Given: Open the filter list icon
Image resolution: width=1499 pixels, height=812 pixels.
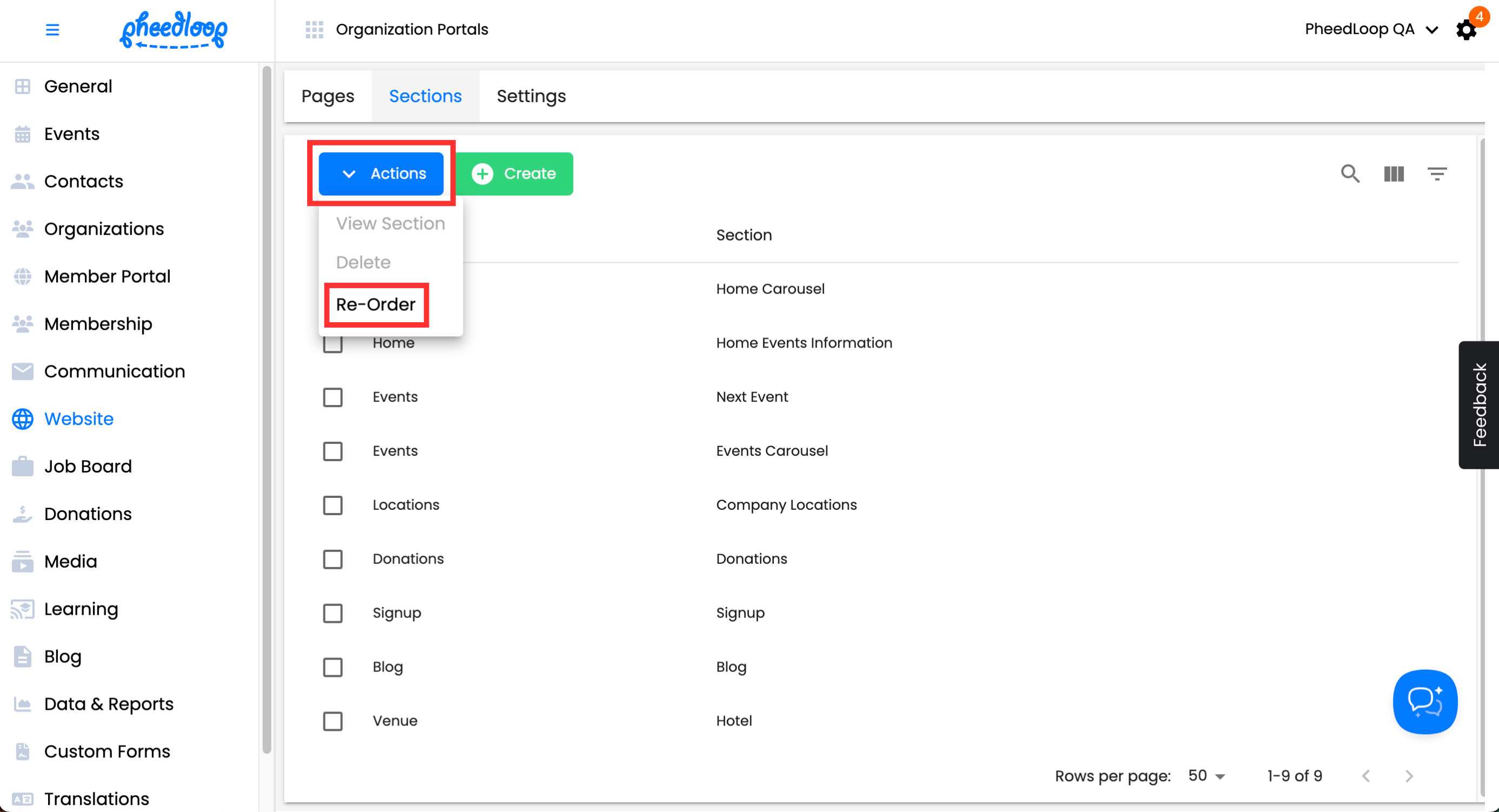Looking at the screenshot, I should click(1437, 174).
